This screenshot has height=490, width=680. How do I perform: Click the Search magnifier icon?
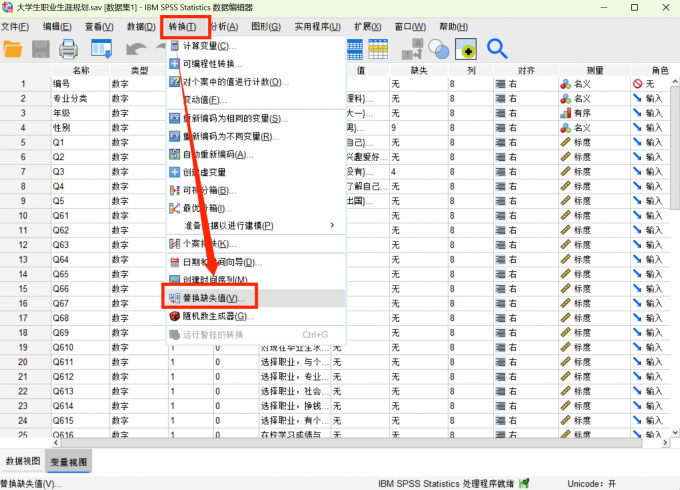pos(497,49)
